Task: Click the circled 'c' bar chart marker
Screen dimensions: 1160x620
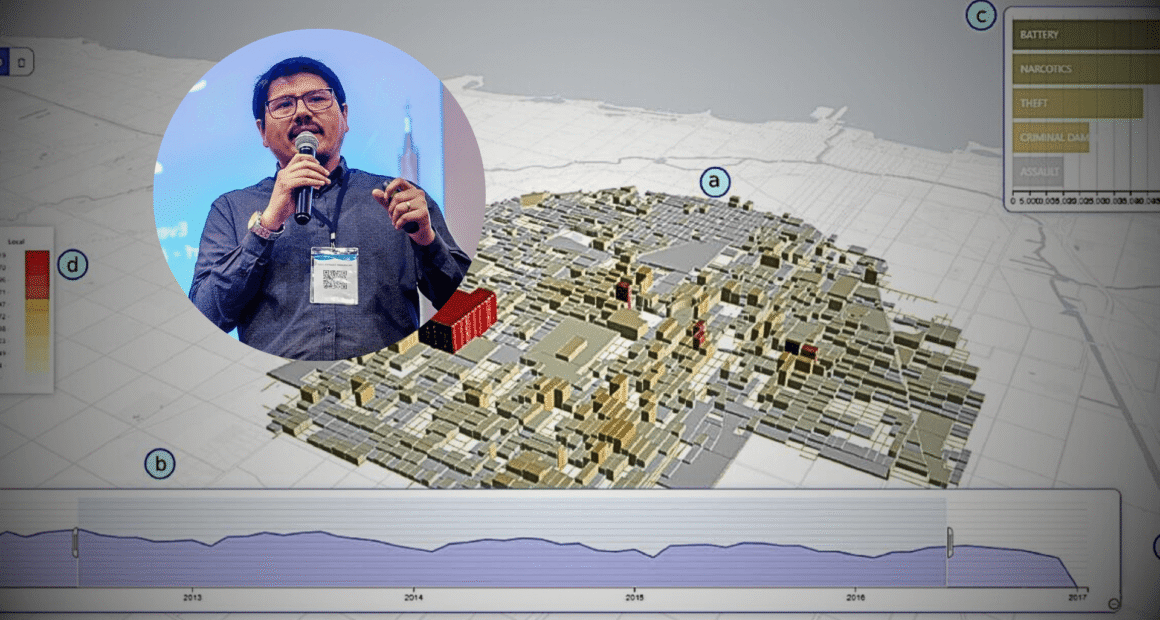Action: (x=980, y=16)
